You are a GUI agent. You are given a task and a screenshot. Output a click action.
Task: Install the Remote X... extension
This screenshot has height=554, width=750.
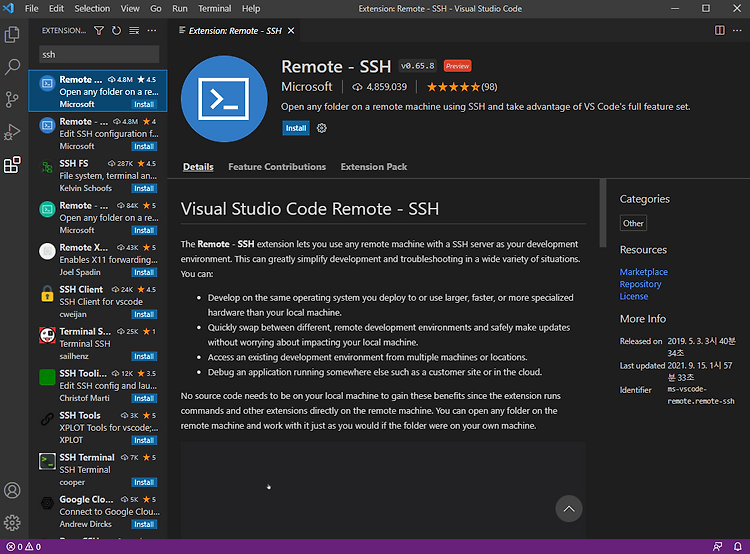pos(144,272)
